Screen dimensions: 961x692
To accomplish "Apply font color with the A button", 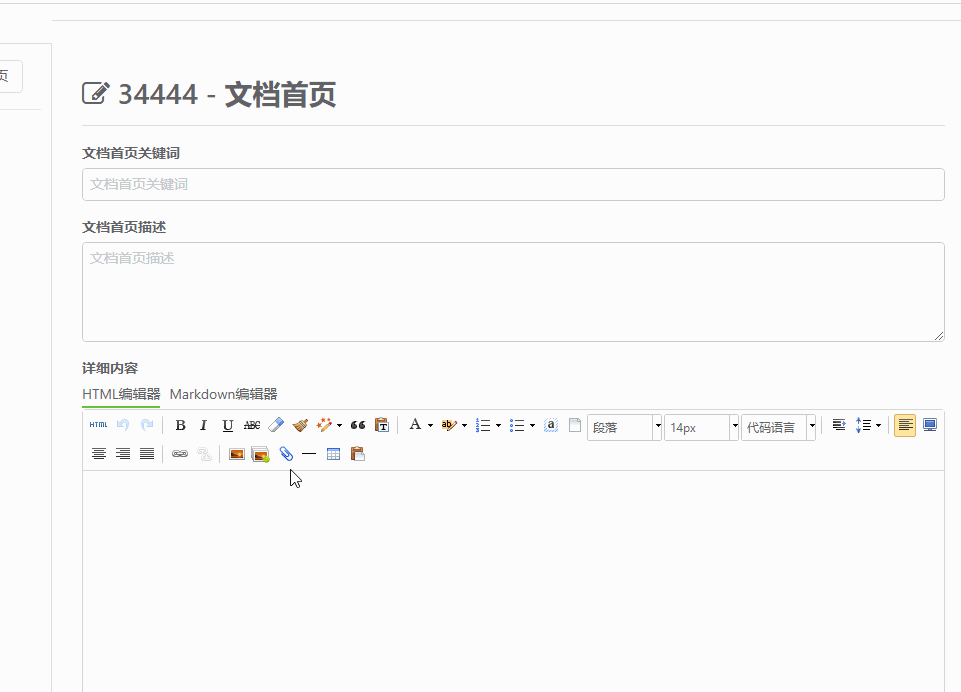I will point(415,425).
